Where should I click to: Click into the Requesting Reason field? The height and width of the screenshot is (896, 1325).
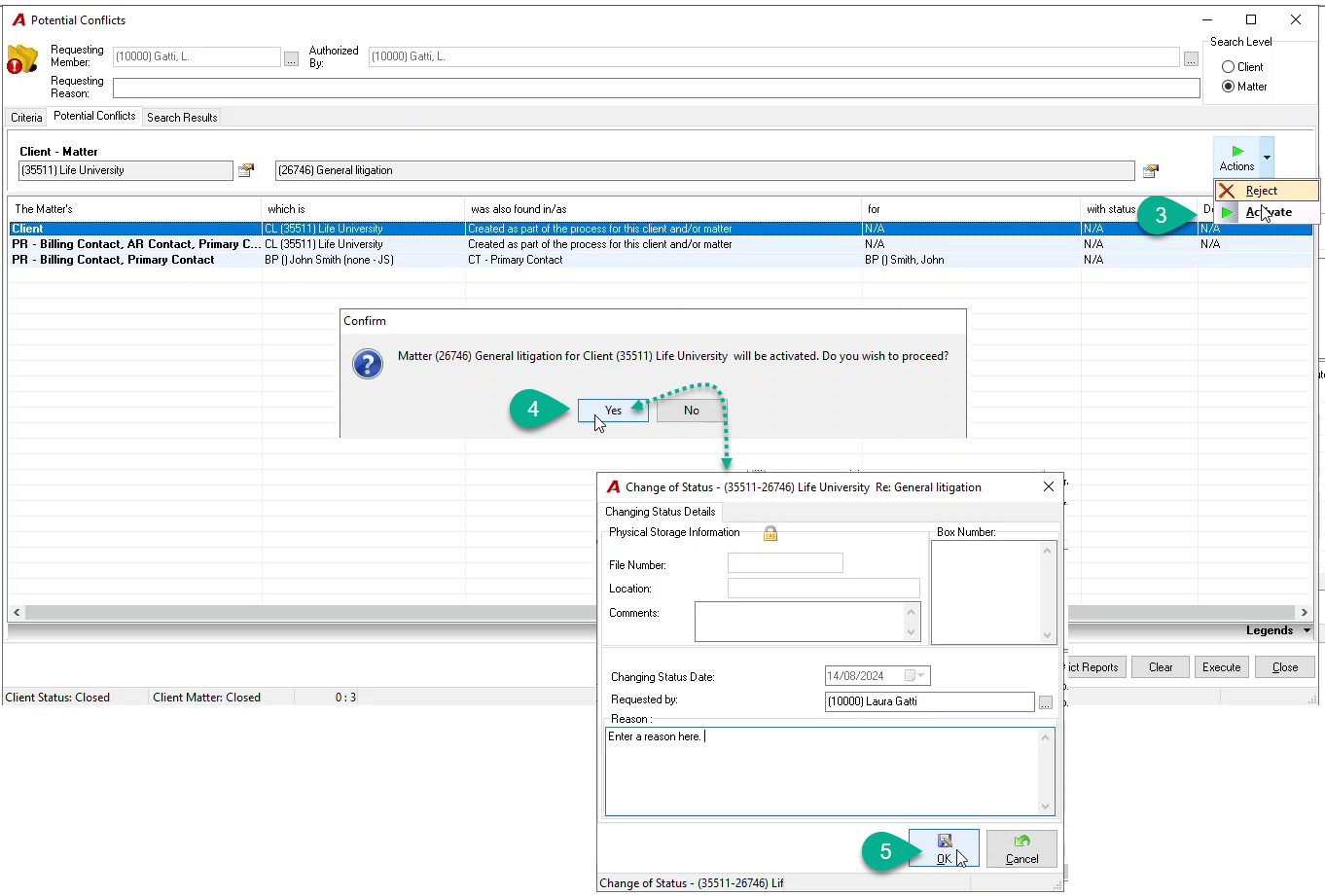(x=656, y=89)
